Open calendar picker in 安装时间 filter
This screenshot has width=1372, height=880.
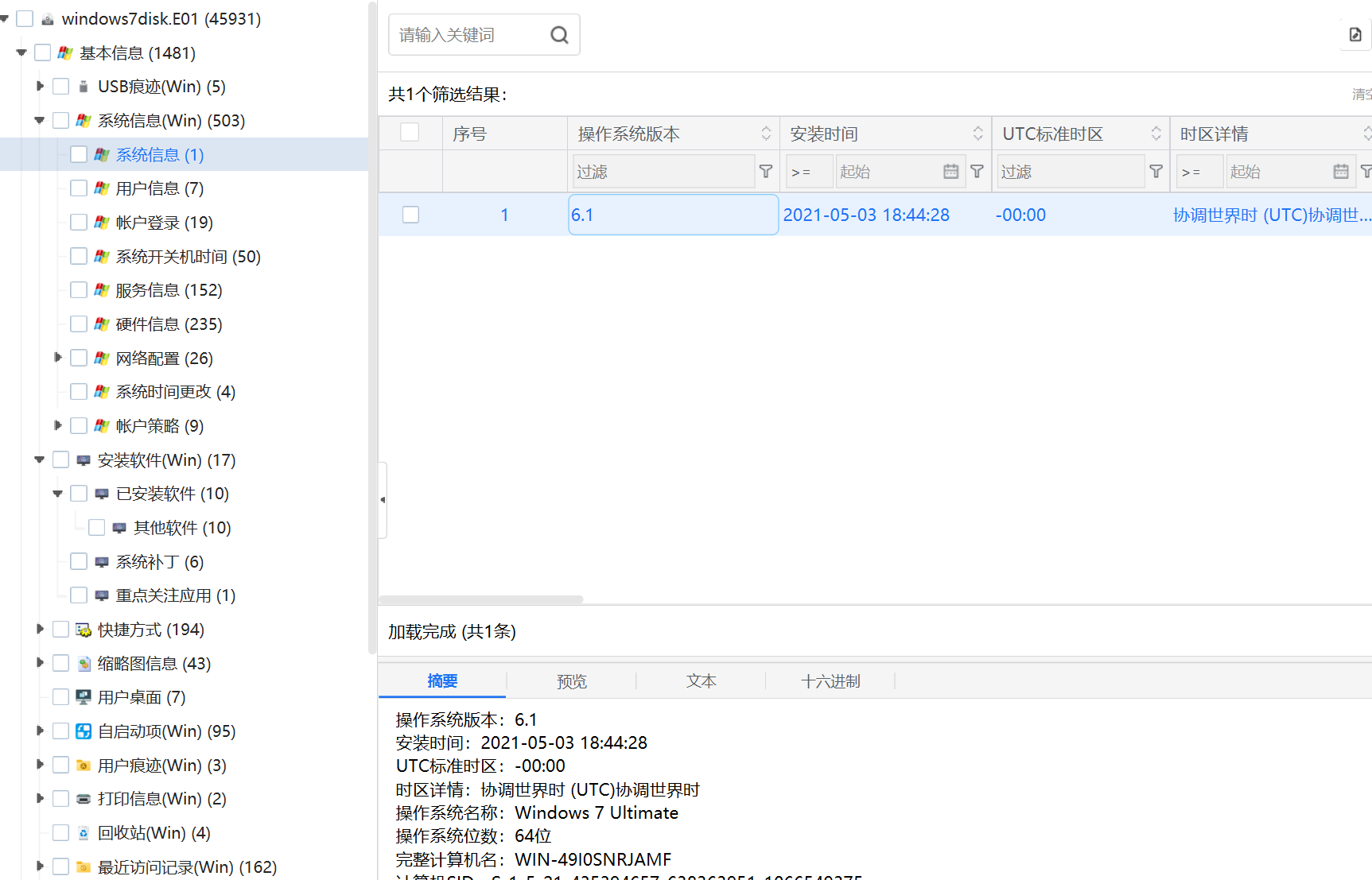[x=950, y=171]
